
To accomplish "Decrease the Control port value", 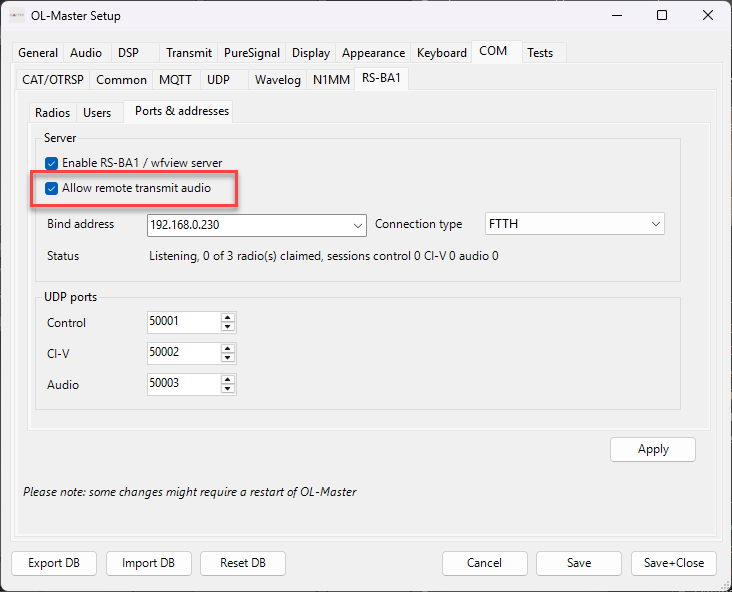I will pyautogui.click(x=228, y=327).
